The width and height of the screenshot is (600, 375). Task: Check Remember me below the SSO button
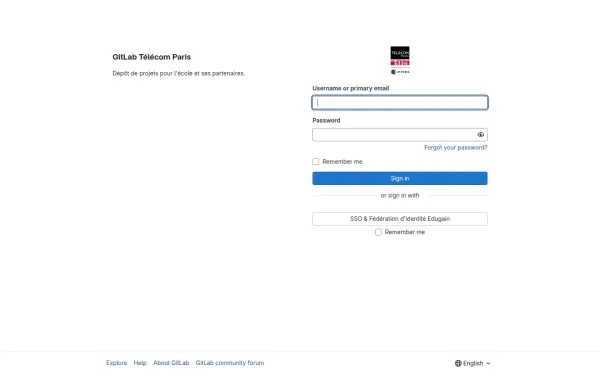click(378, 232)
